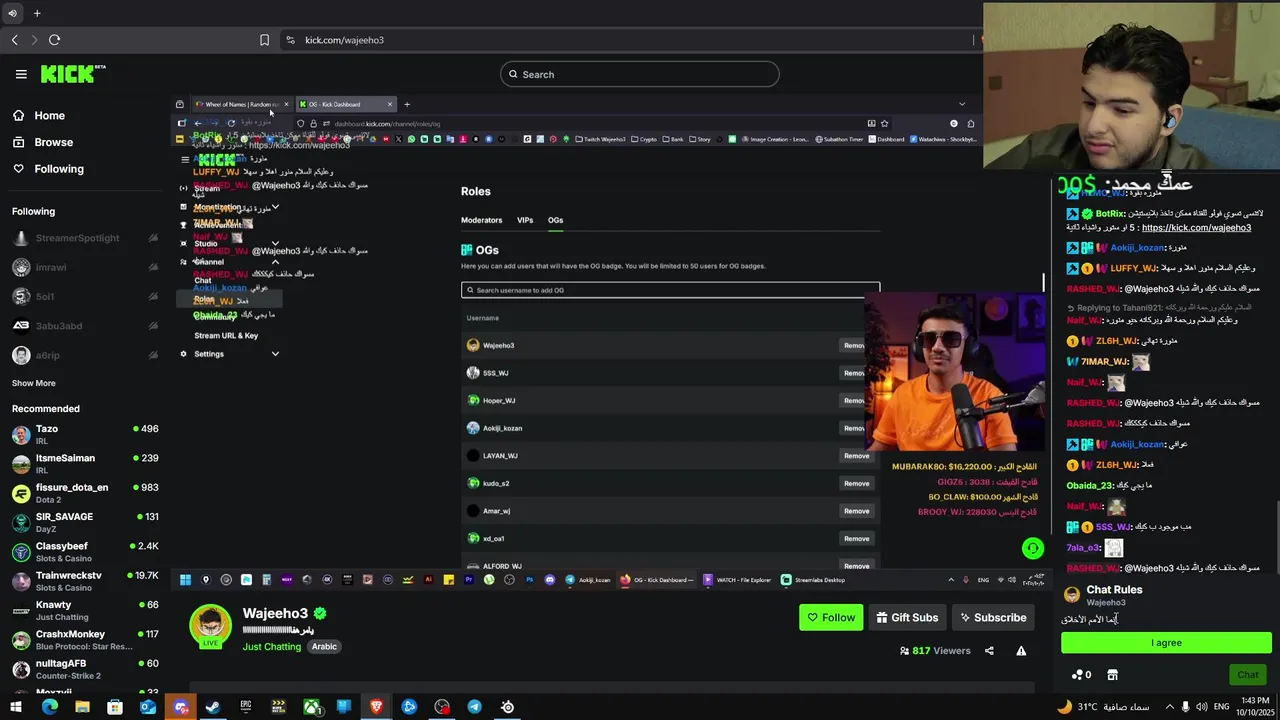Remove LAYAN_WJ from OGs
This screenshot has height=720, width=1280.
tap(856, 456)
